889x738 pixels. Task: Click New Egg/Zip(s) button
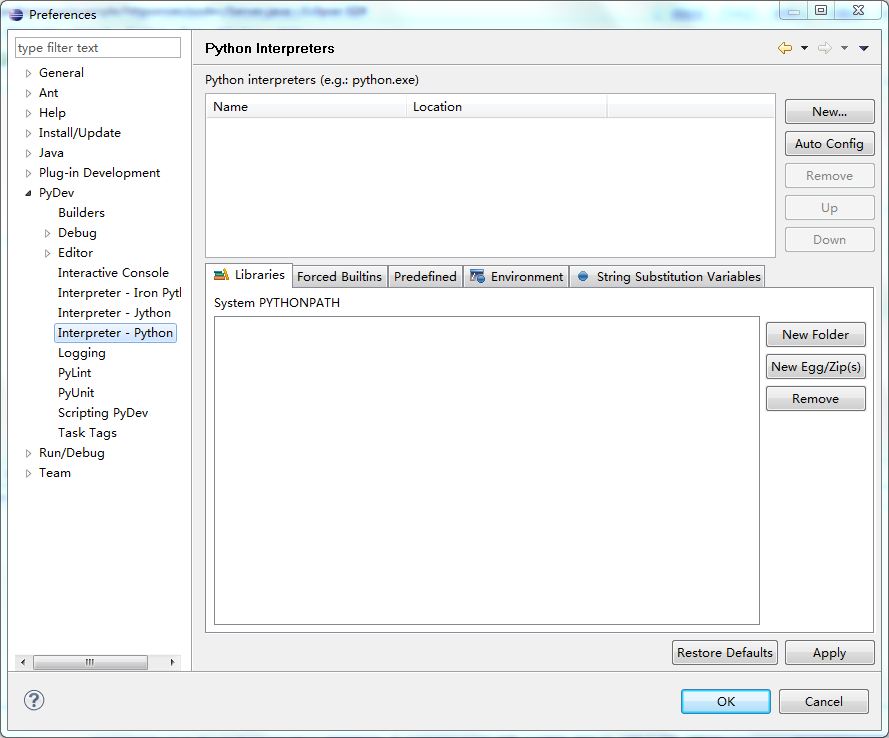click(x=815, y=367)
